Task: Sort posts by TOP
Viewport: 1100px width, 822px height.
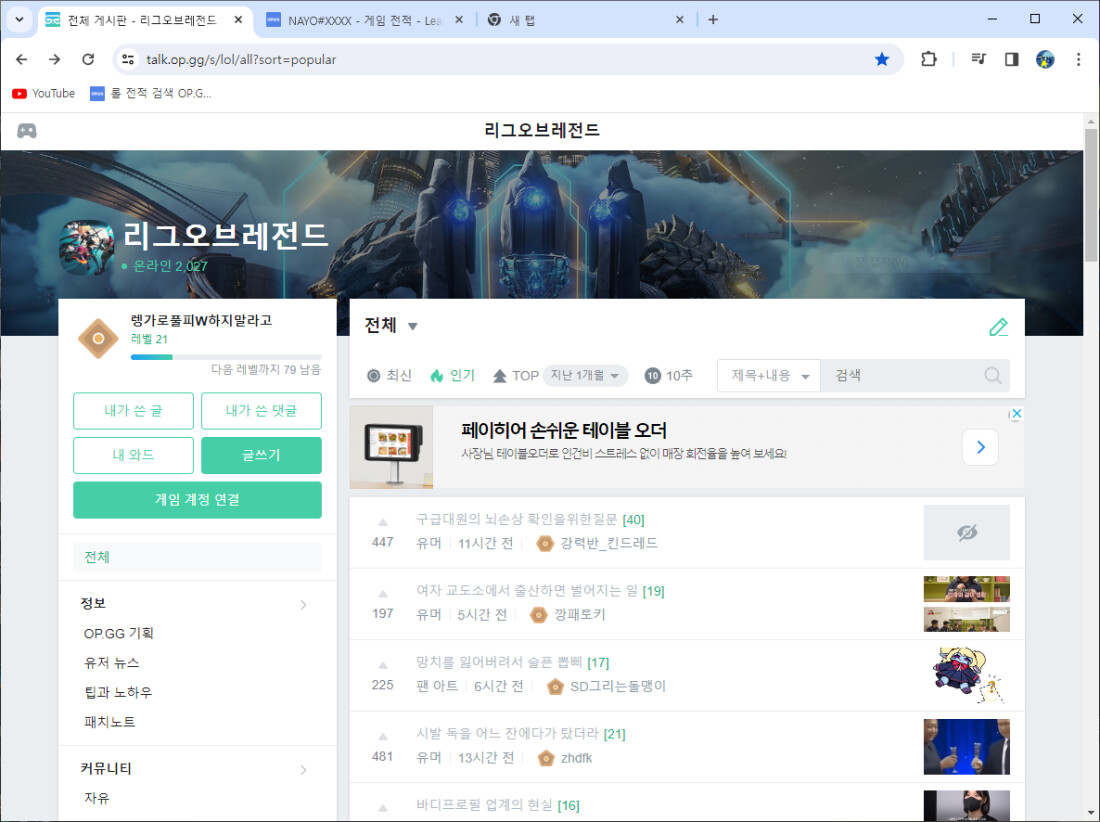Action: [x=516, y=376]
